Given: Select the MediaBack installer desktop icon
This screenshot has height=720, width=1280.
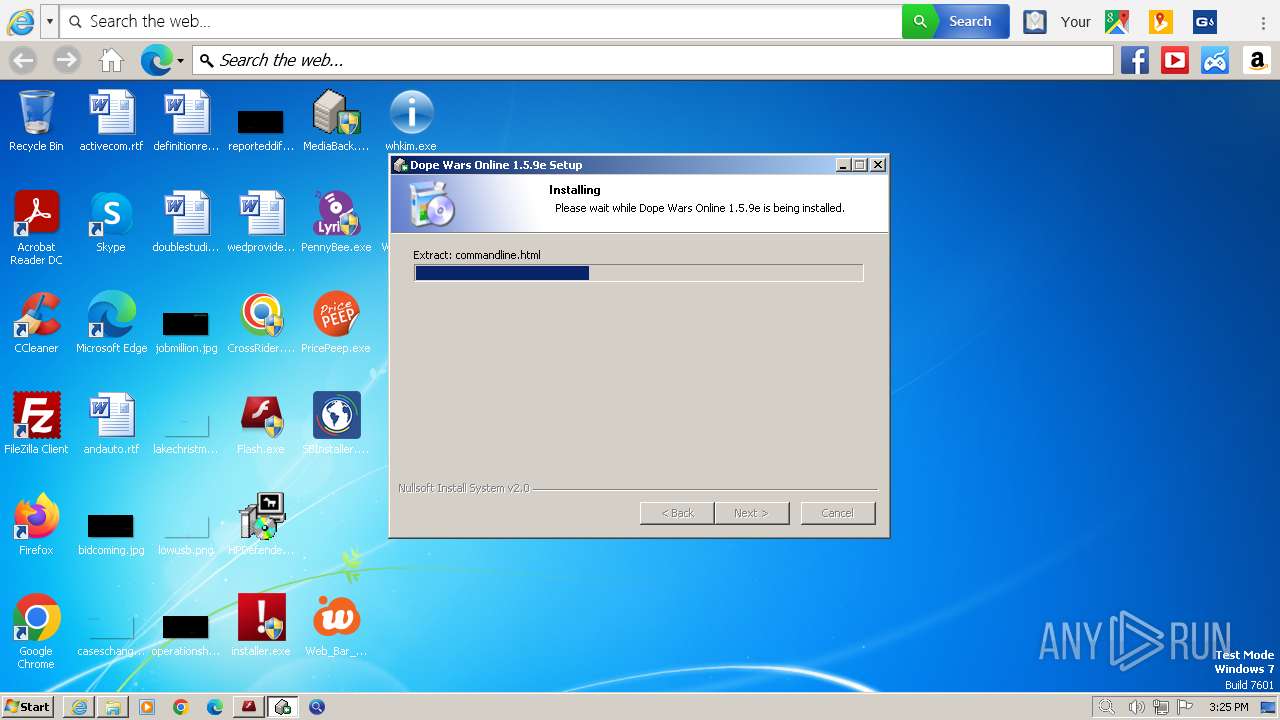Looking at the screenshot, I should [x=336, y=121].
